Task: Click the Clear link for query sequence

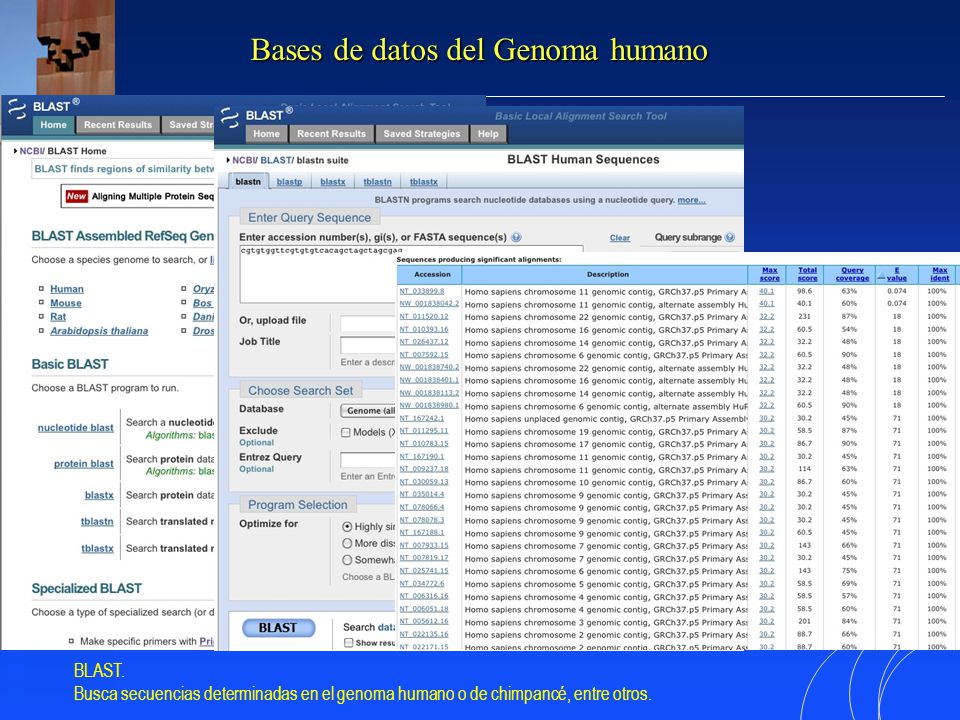Action: tap(620, 238)
